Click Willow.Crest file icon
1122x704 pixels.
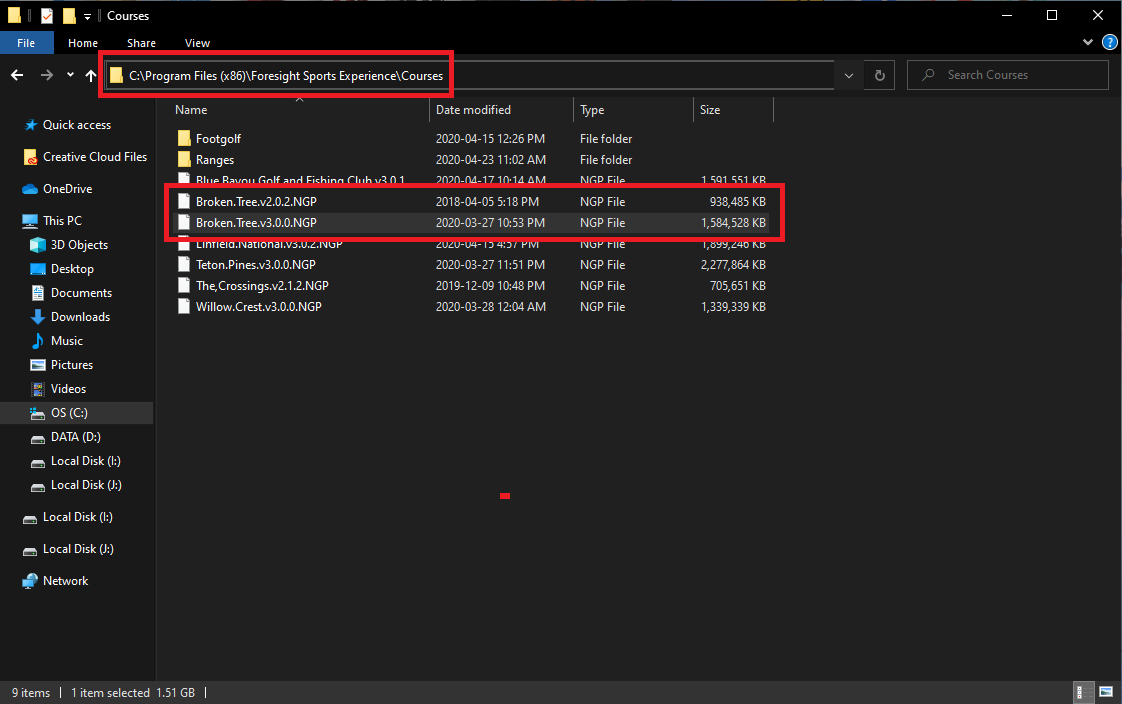(x=184, y=306)
